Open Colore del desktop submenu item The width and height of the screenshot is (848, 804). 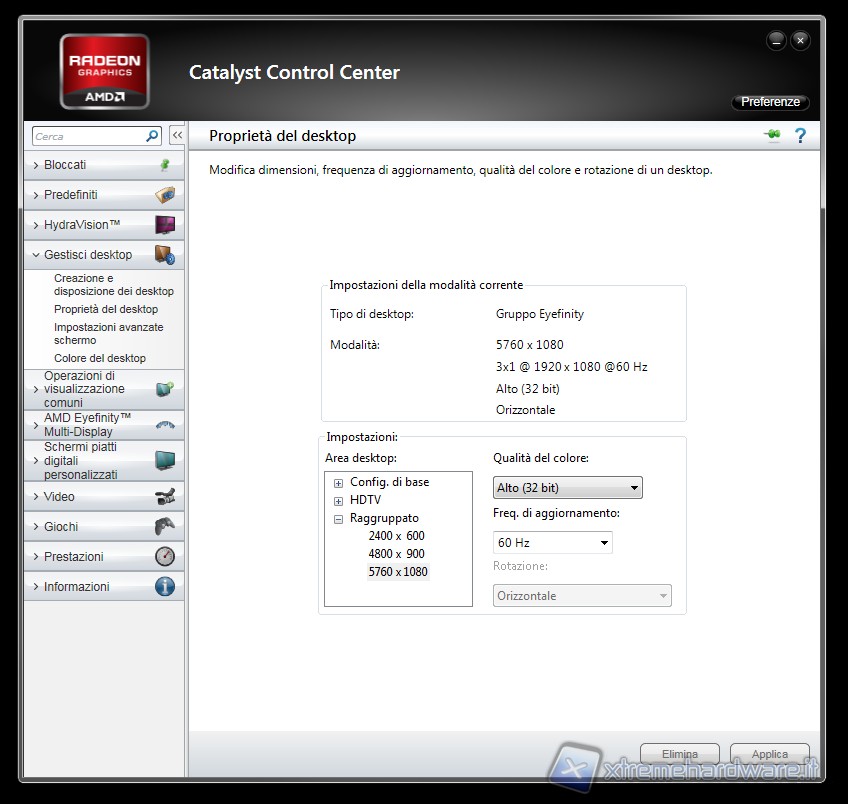(x=100, y=358)
